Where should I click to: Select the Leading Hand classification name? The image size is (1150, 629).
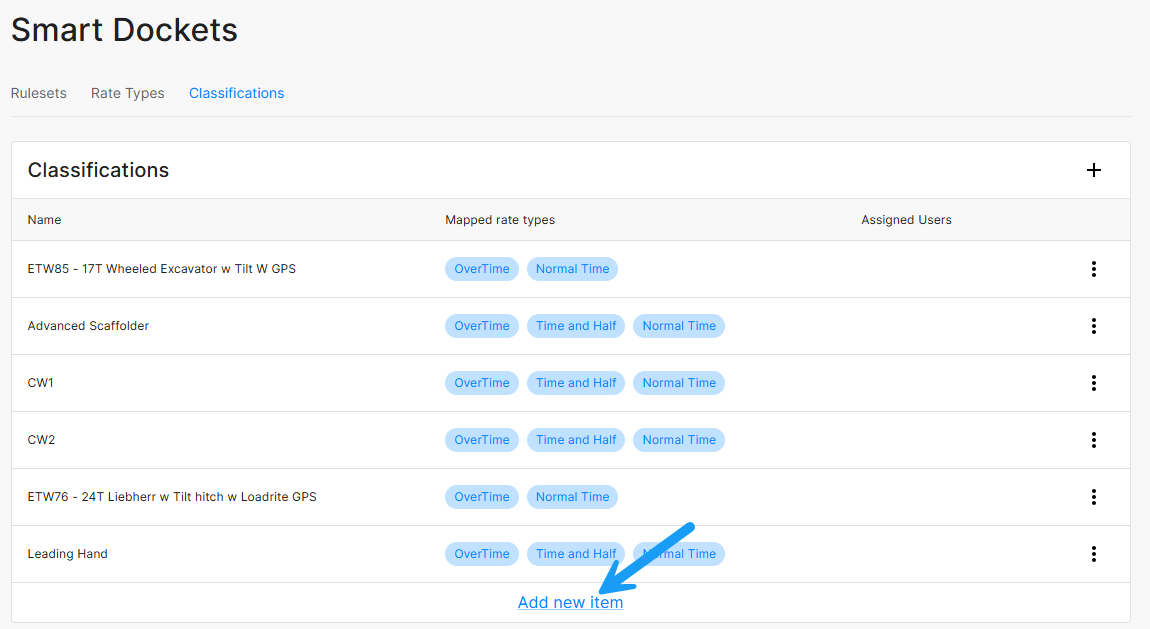[68, 554]
